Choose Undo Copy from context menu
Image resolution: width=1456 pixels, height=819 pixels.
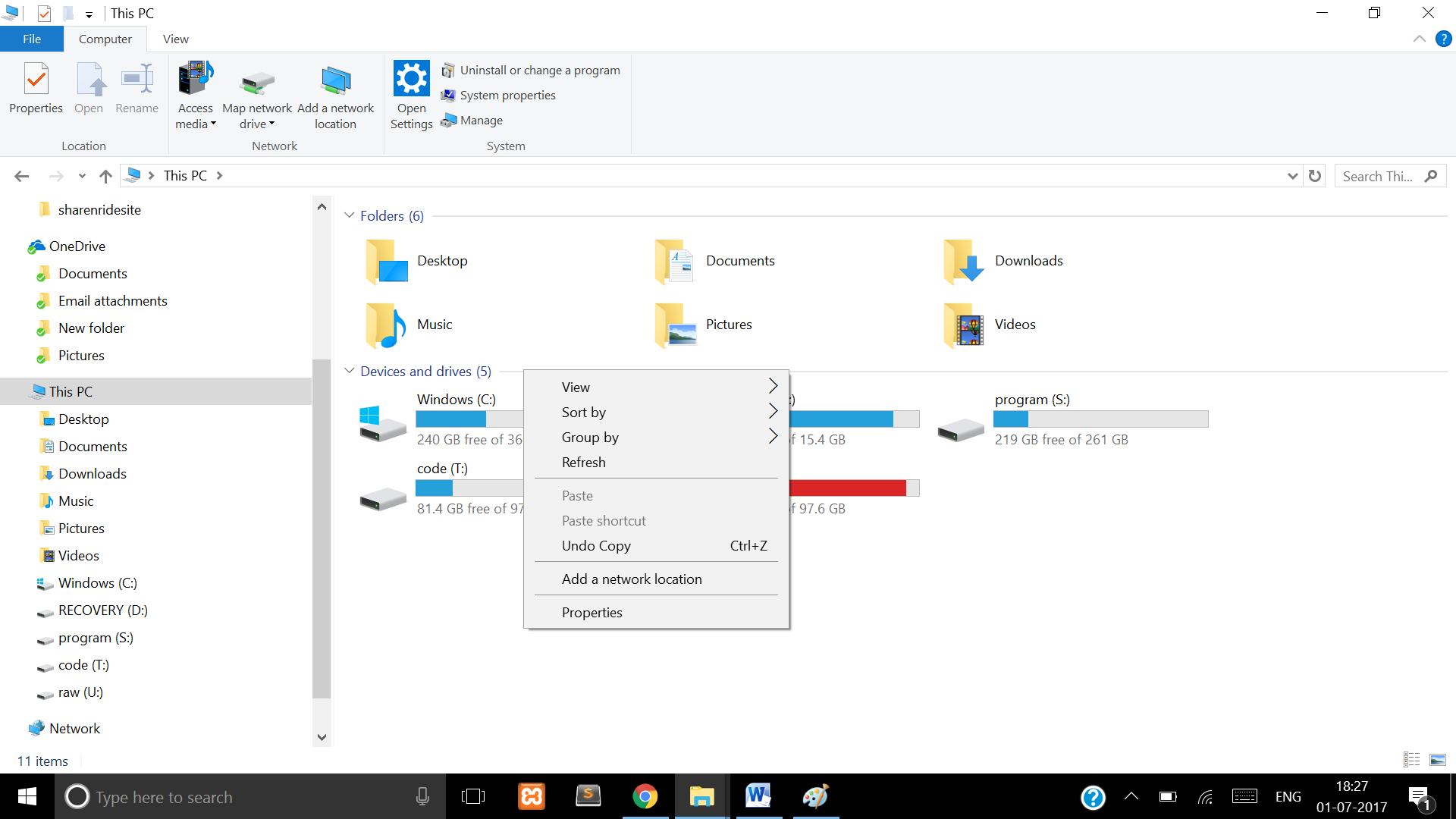pos(656,545)
